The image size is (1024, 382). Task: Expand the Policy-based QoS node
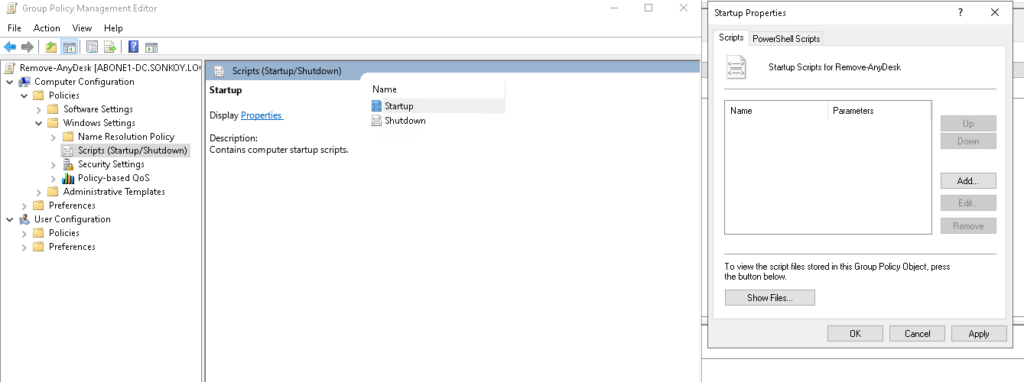point(53,178)
